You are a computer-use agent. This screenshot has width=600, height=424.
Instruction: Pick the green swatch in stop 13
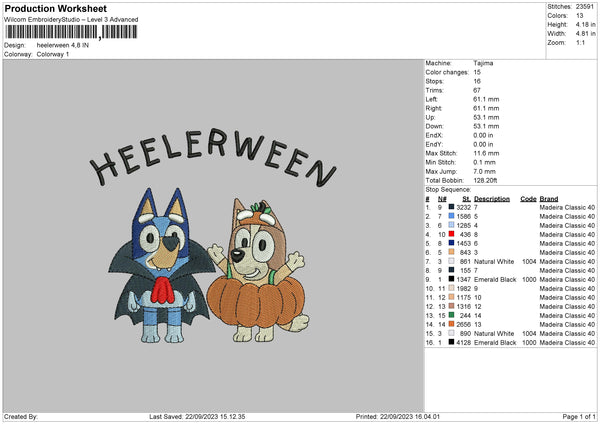pyautogui.click(x=453, y=316)
